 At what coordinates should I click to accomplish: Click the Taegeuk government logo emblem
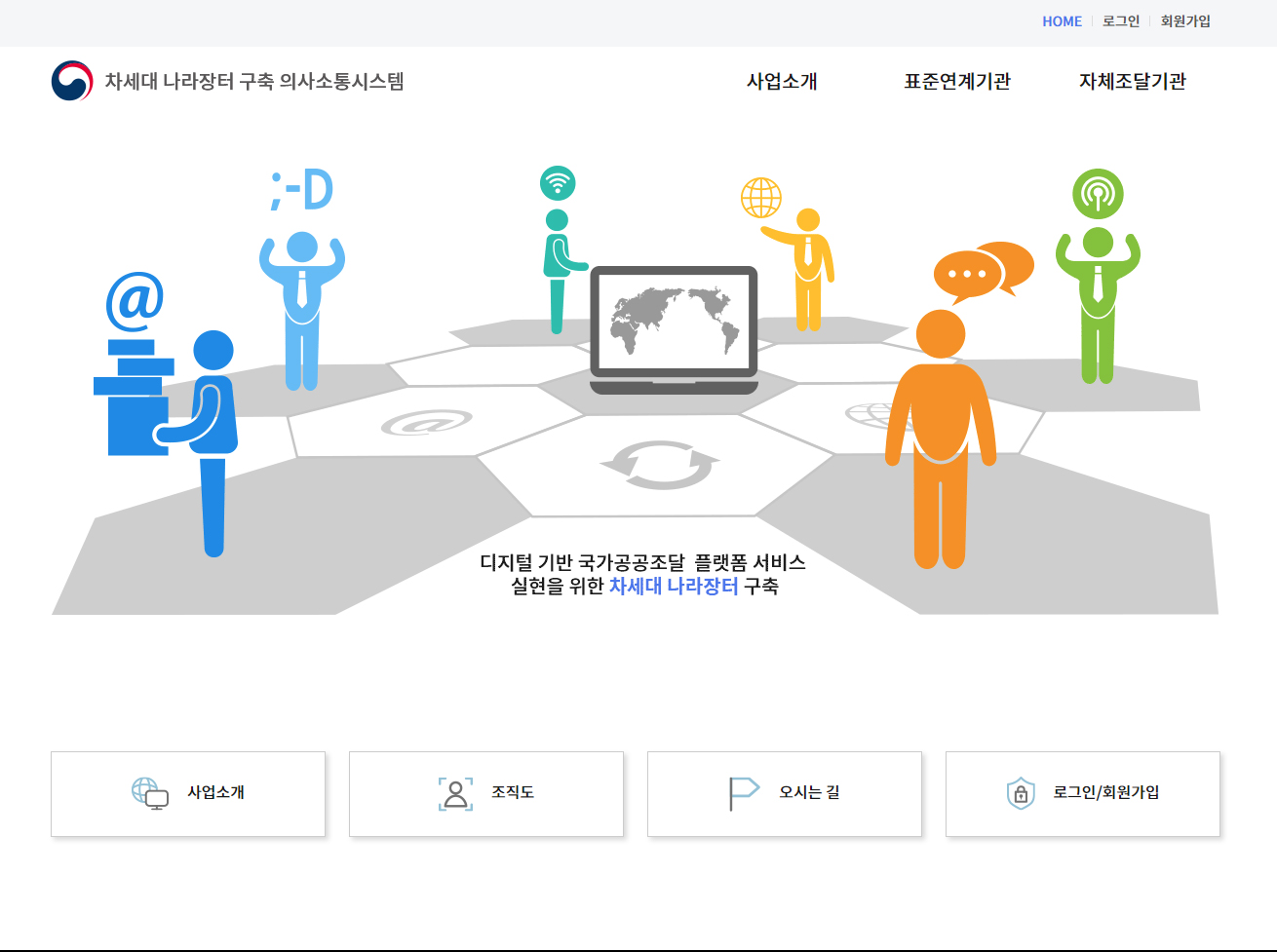coord(72,81)
